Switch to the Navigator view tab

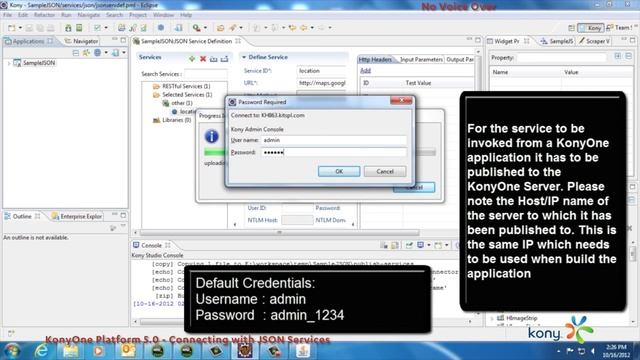coord(82,41)
